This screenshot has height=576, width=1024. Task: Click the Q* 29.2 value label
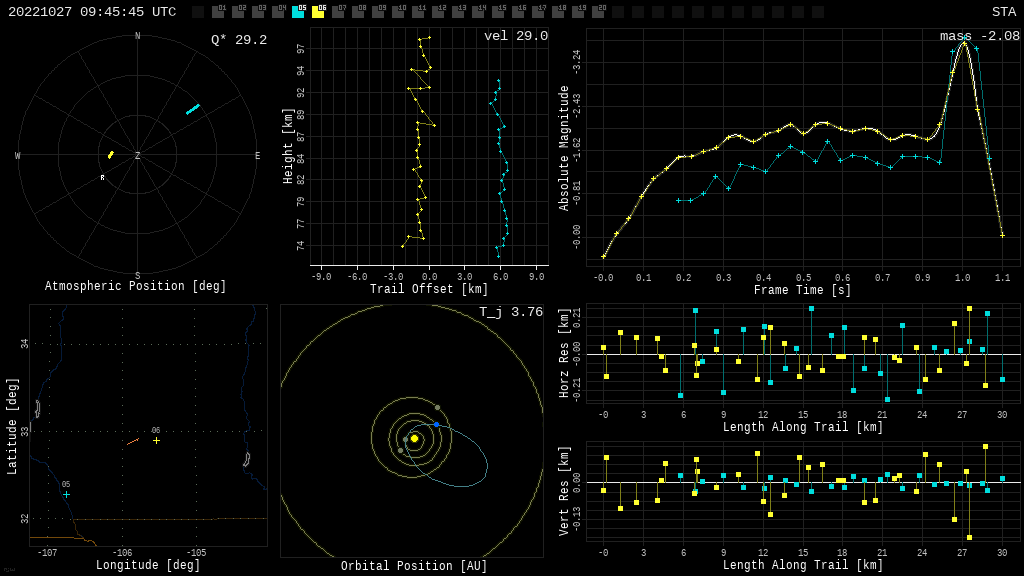tap(238, 40)
